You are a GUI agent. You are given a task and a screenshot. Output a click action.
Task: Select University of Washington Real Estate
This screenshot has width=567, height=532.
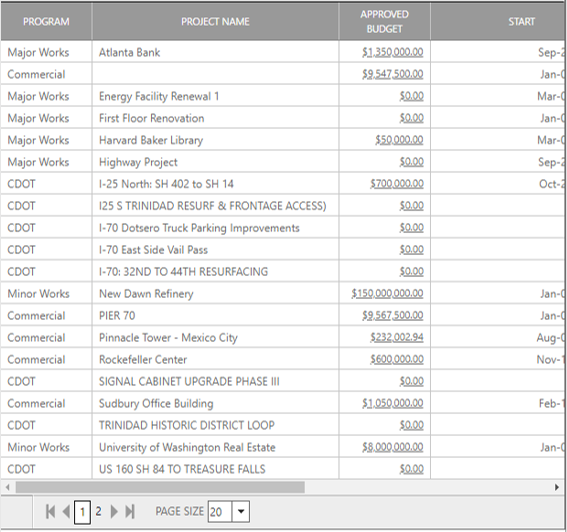(x=187, y=447)
